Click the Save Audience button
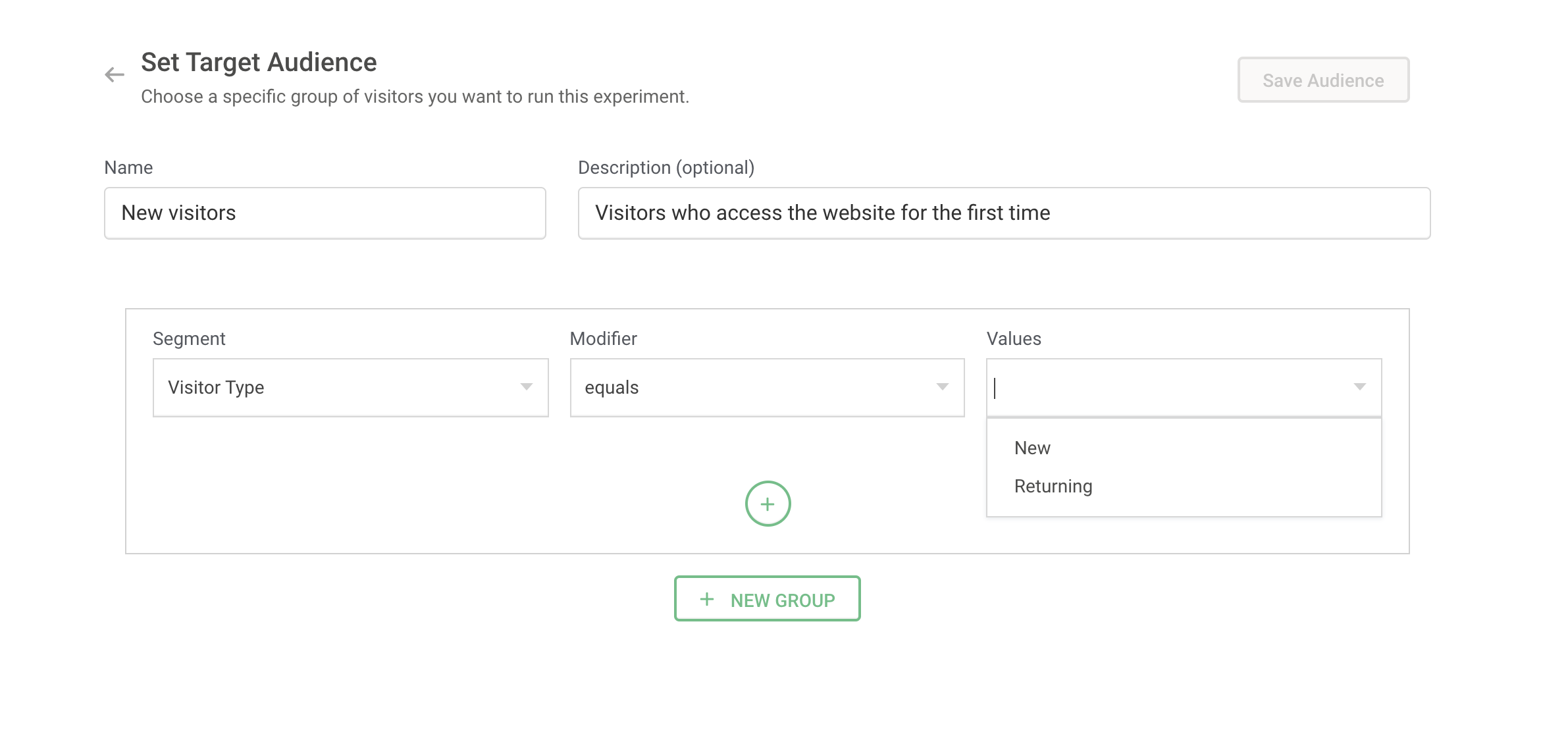Viewport: 1568px width, 736px height. [1322, 80]
